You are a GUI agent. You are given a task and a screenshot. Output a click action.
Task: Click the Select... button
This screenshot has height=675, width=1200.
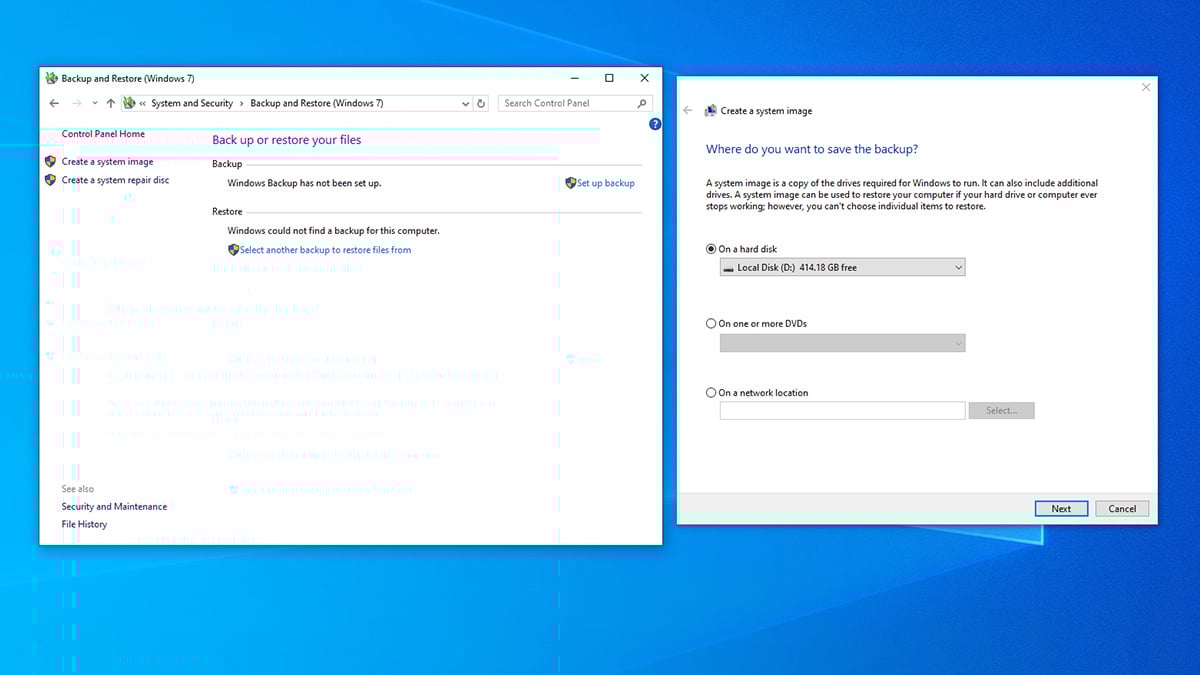[x=1001, y=410]
